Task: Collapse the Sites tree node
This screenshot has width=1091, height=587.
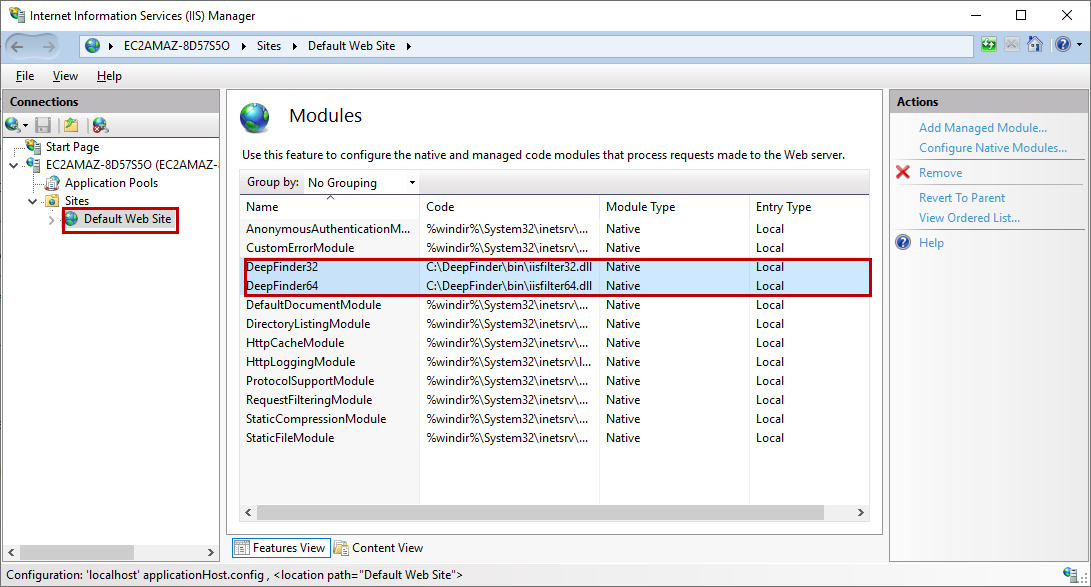Action: [x=33, y=202]
